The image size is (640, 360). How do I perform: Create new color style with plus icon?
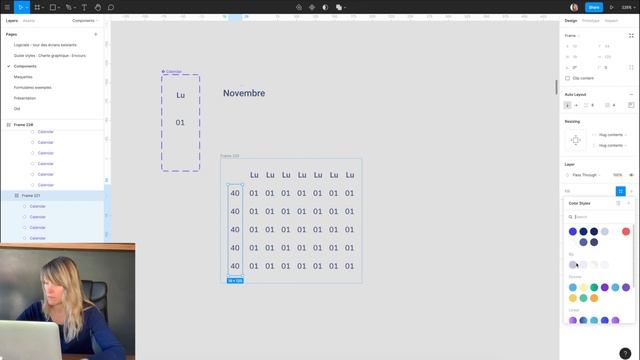pyautogui.click(x=629, y=203)
